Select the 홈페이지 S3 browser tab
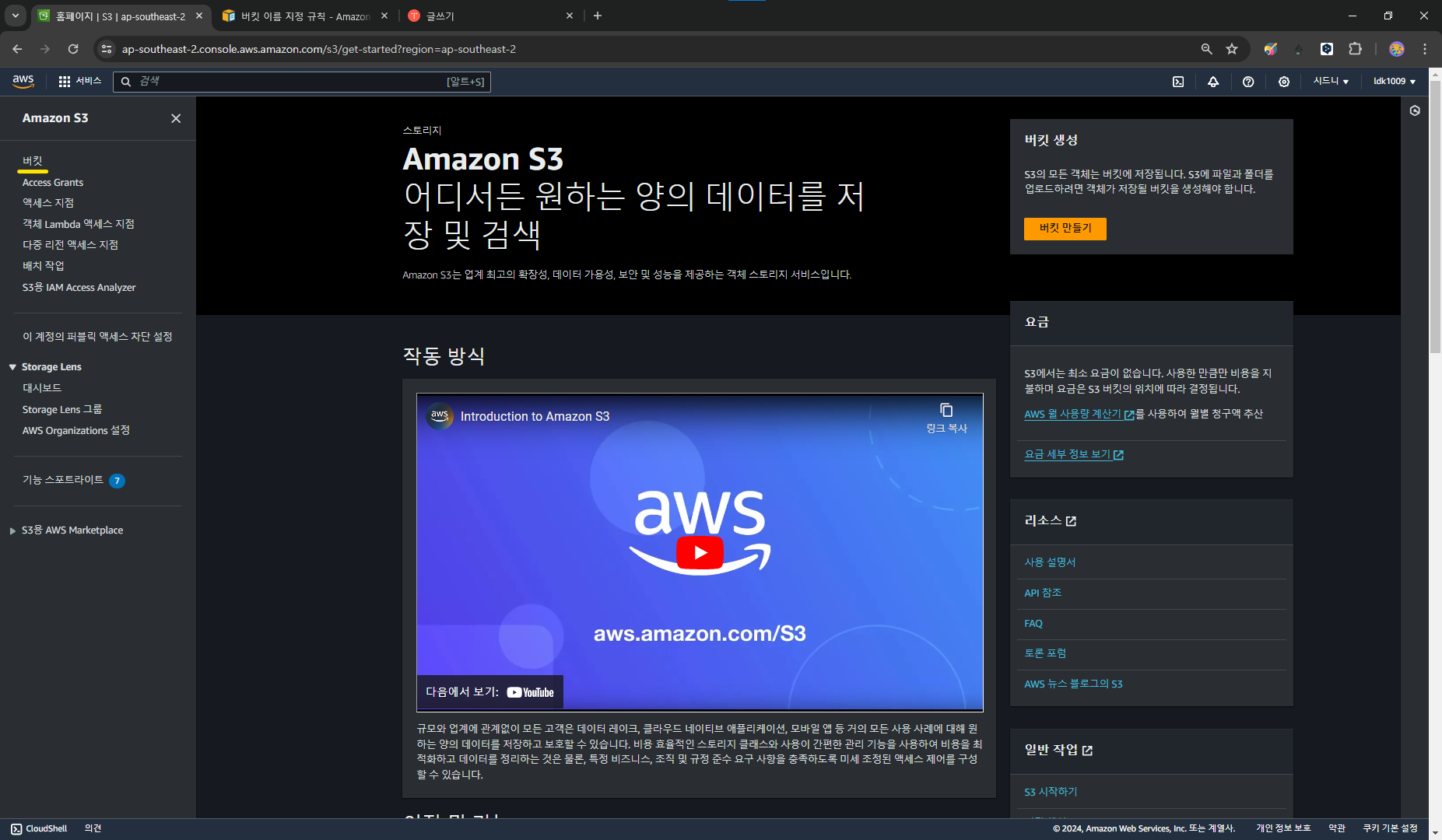 coord(121,16)
